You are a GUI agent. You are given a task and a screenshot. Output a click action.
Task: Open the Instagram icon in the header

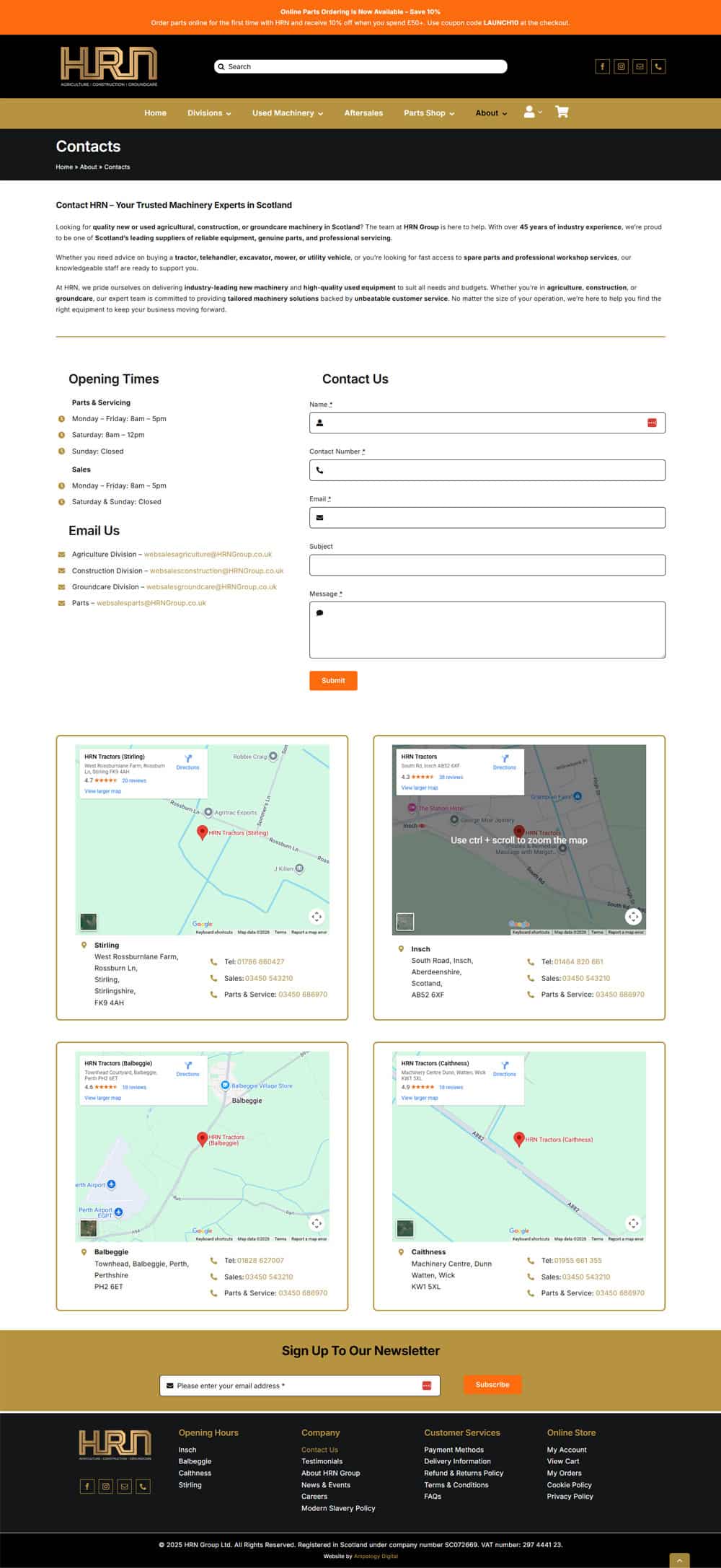621,66
